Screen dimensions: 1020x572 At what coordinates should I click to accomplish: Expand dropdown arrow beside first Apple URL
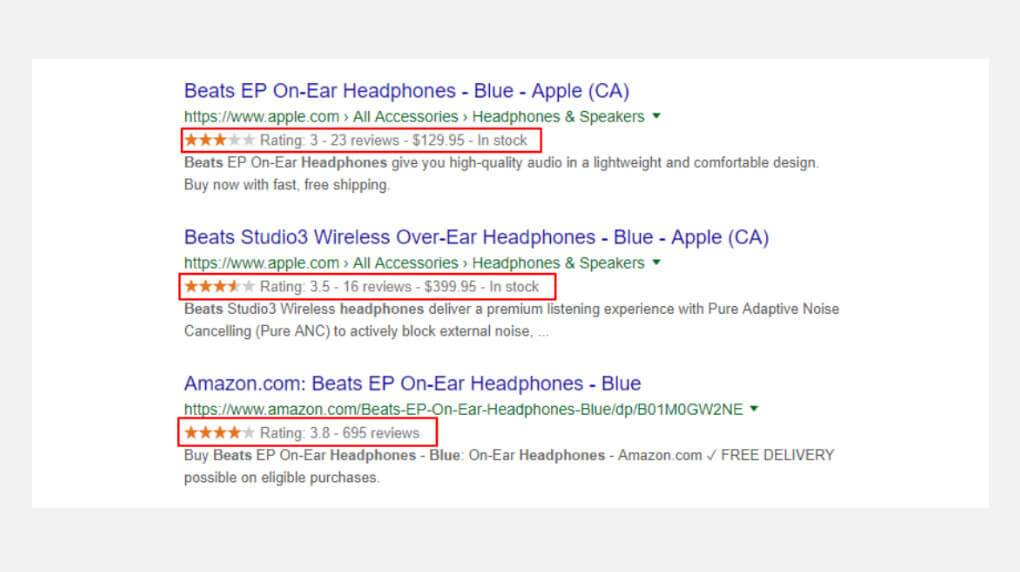coord(656,116)
